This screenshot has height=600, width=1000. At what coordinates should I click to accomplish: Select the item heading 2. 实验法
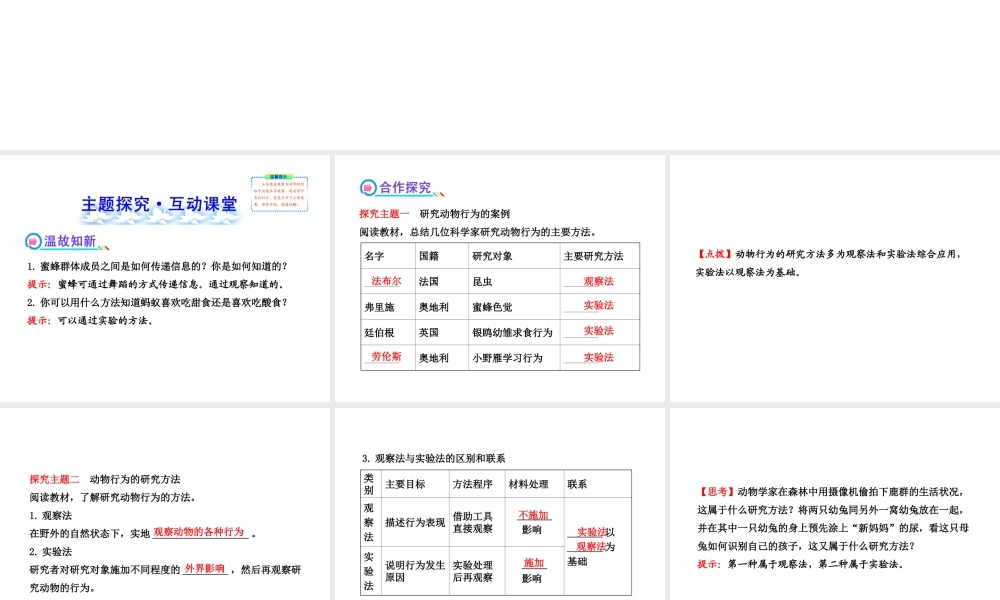click(x=50, y=552)
